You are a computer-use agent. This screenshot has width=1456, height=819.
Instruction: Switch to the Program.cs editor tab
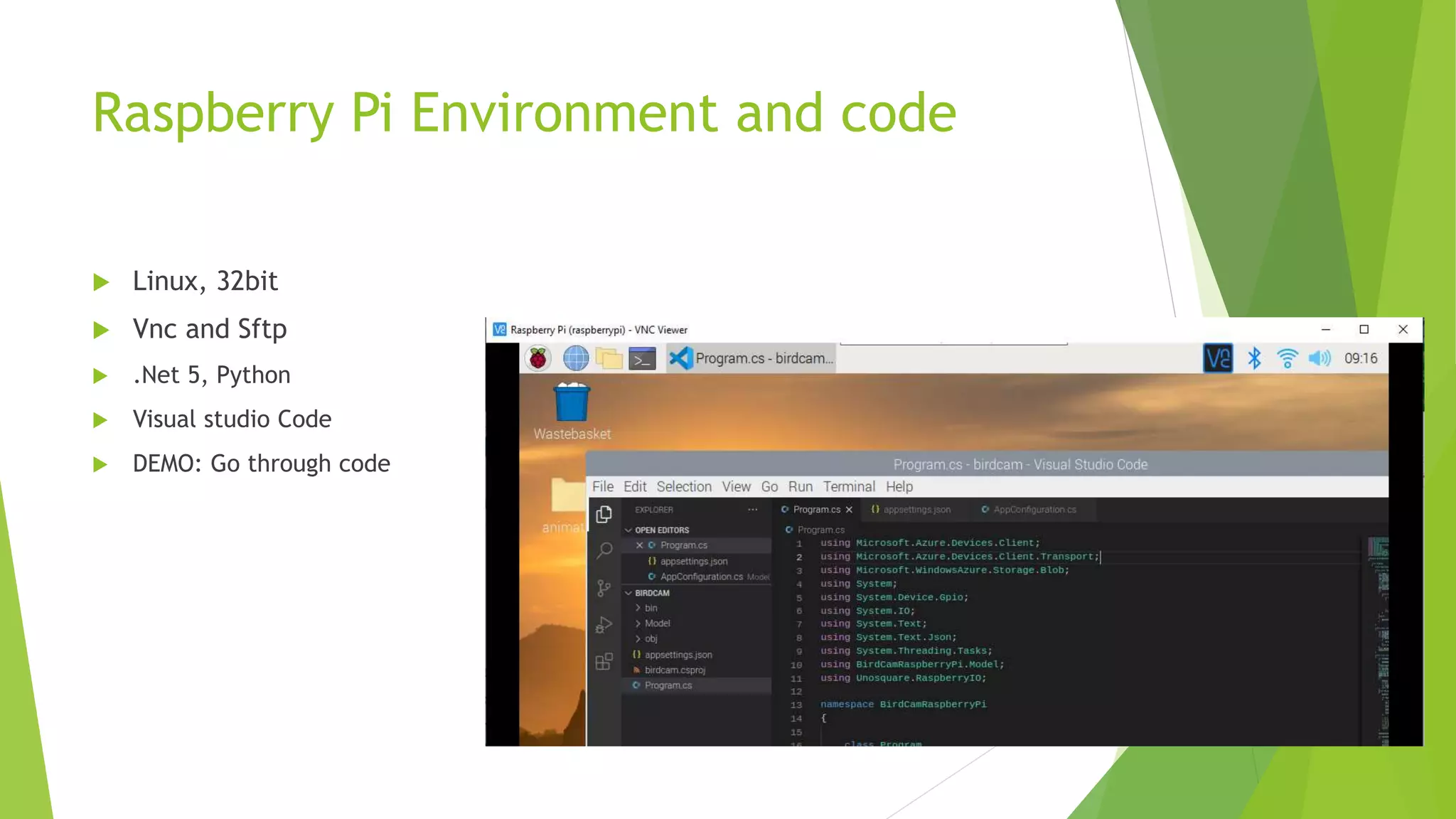pyautogui.click(x=816, y=510)
